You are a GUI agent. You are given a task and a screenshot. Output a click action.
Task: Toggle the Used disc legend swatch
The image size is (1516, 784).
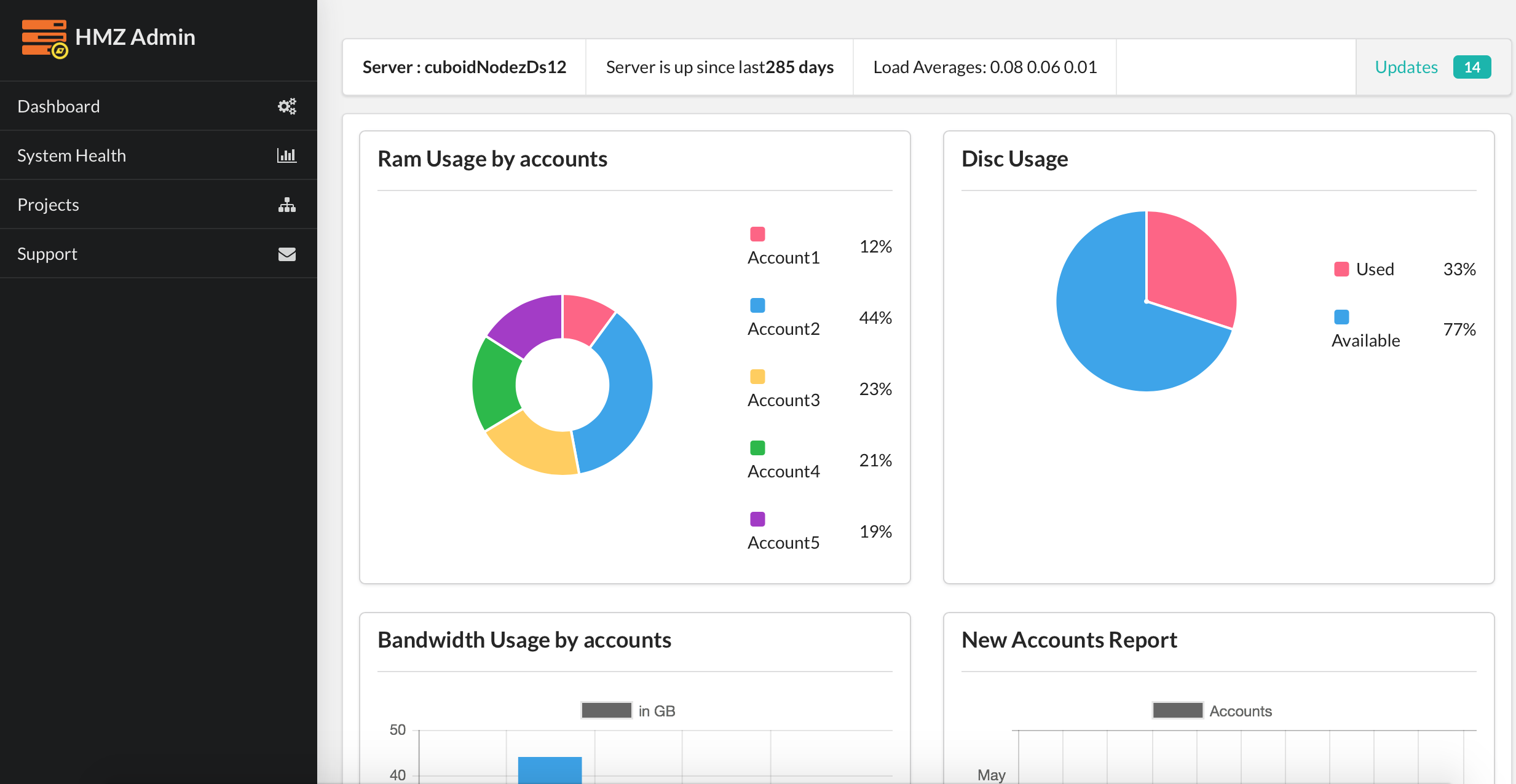[1341, 269]
